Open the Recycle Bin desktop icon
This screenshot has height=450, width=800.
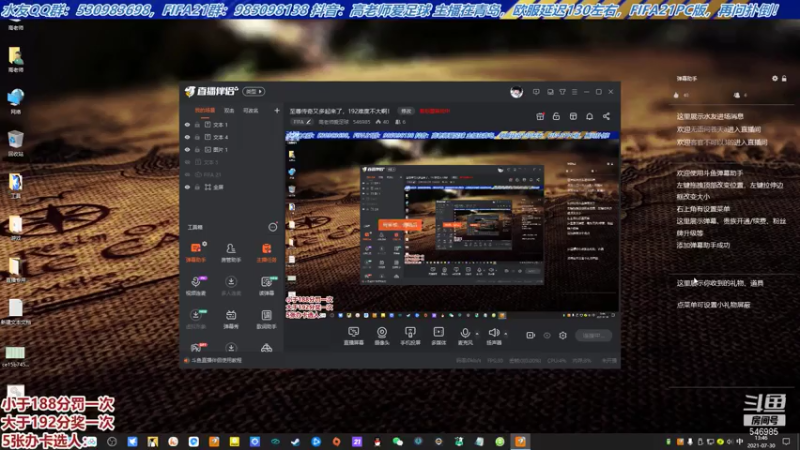(15, 143)
